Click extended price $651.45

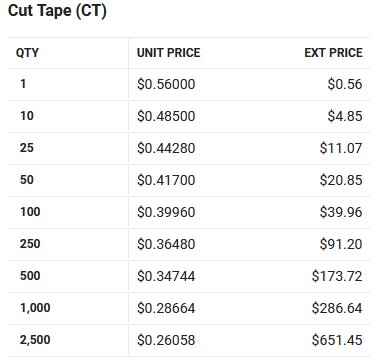point(337,340)
